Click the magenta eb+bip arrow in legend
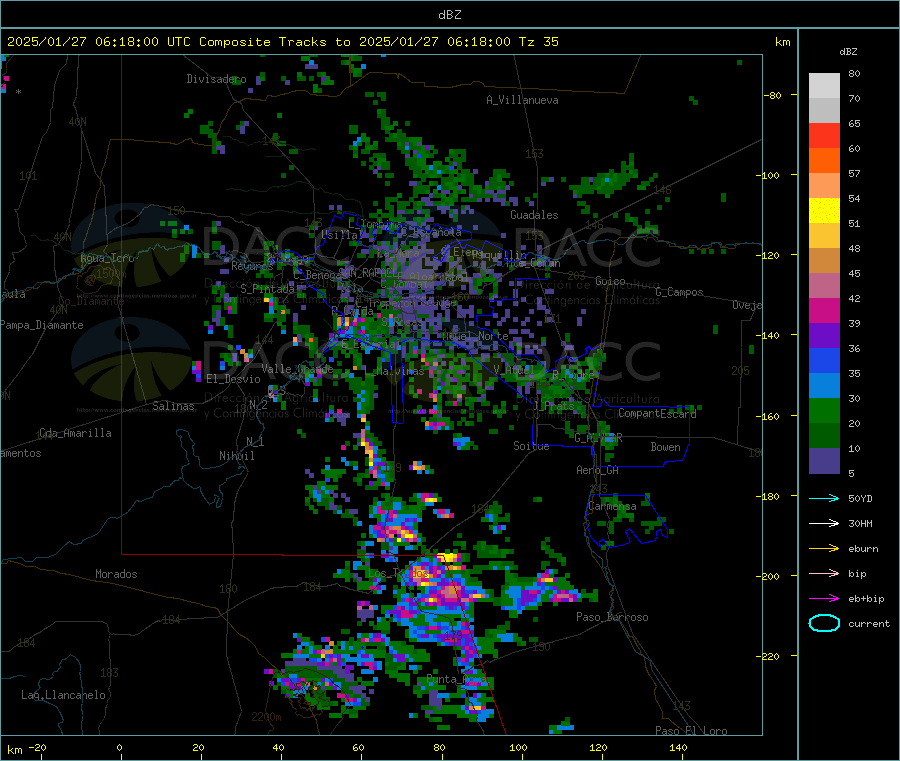Screen dimensions: 900x761 (x=824, y=599)
